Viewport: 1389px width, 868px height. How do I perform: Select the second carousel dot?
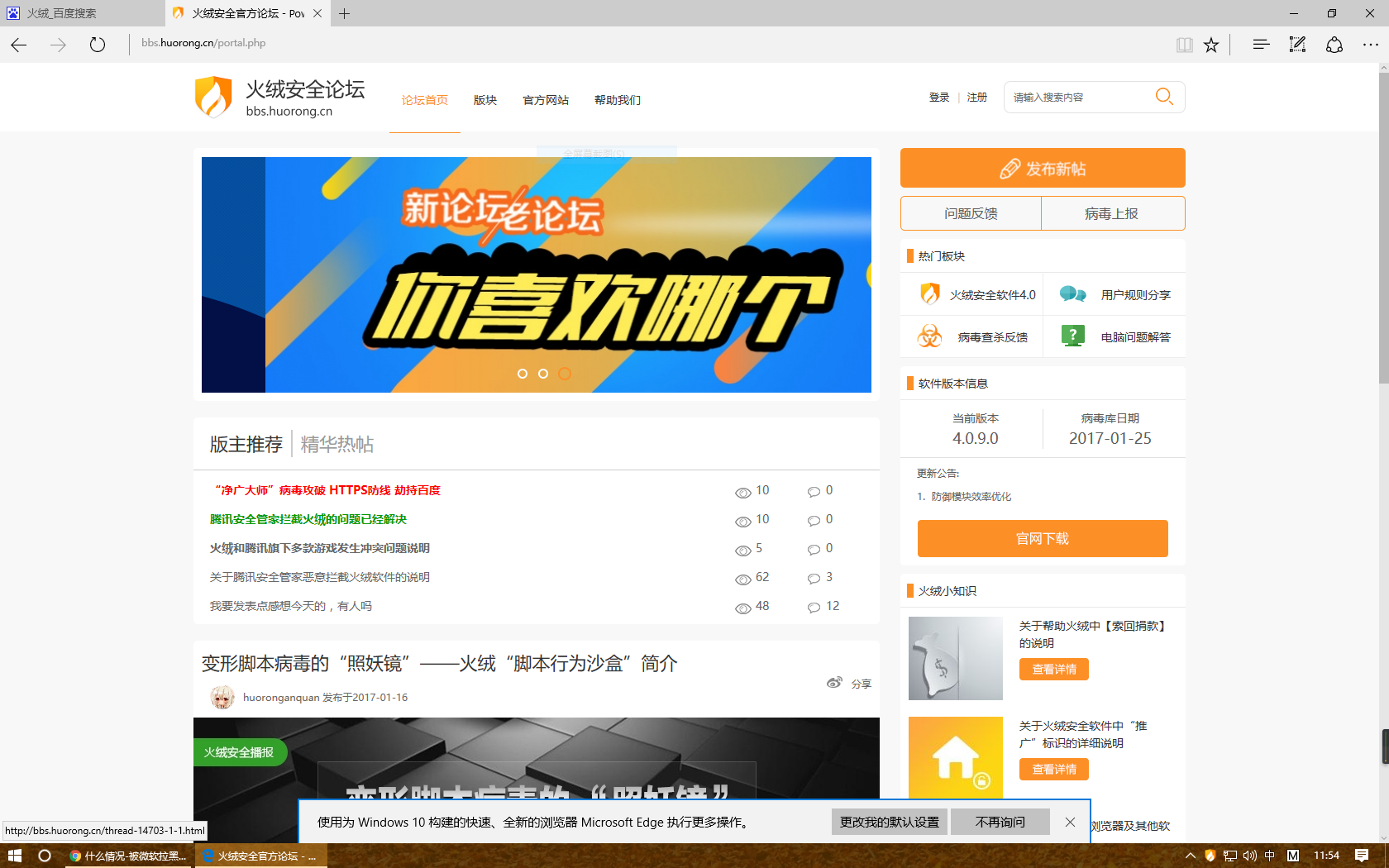coord(543,374)
